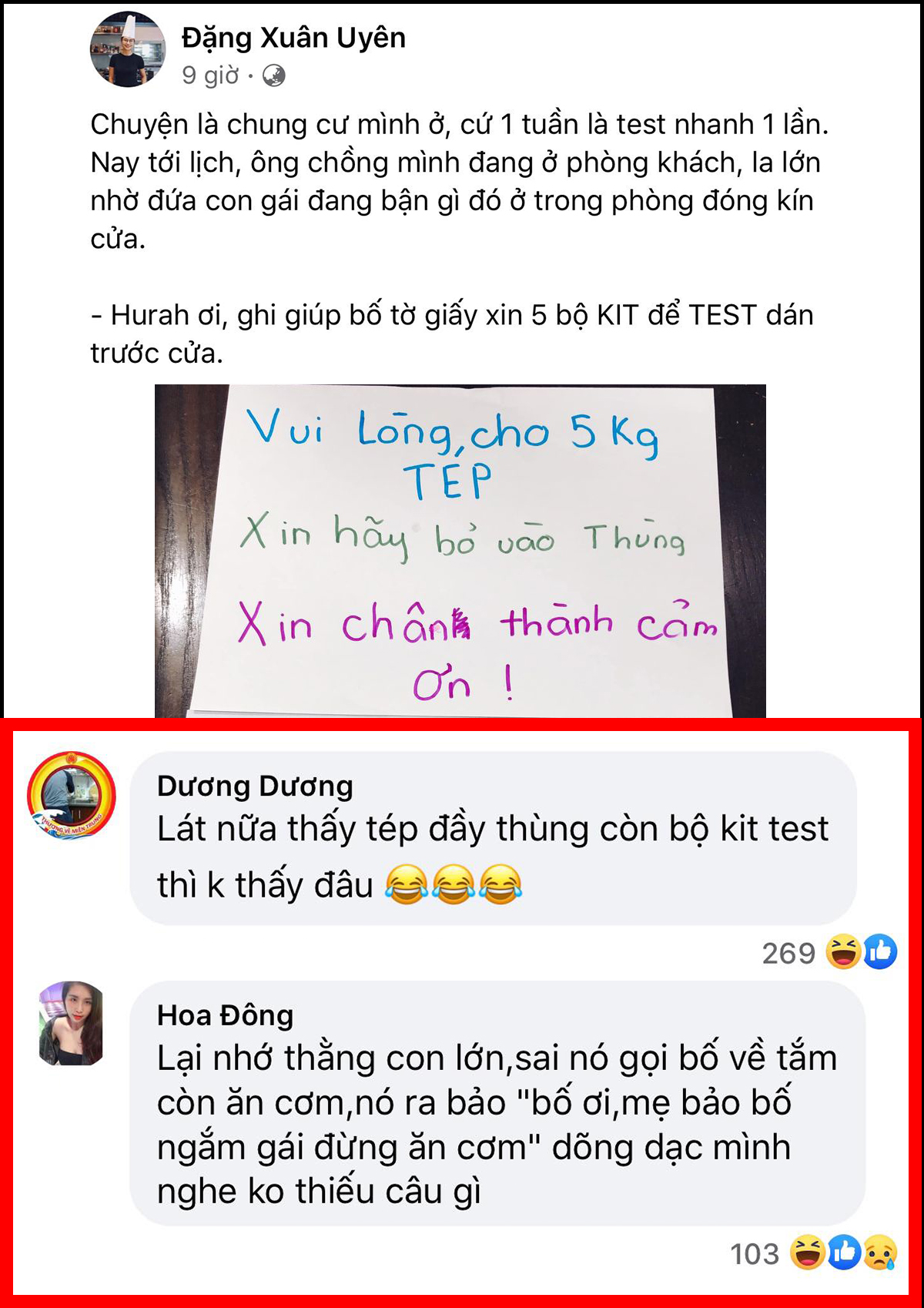Click Hoa Đông's comment bubble text
Screen dimensions: 924x1308
tap(497, 1124)
